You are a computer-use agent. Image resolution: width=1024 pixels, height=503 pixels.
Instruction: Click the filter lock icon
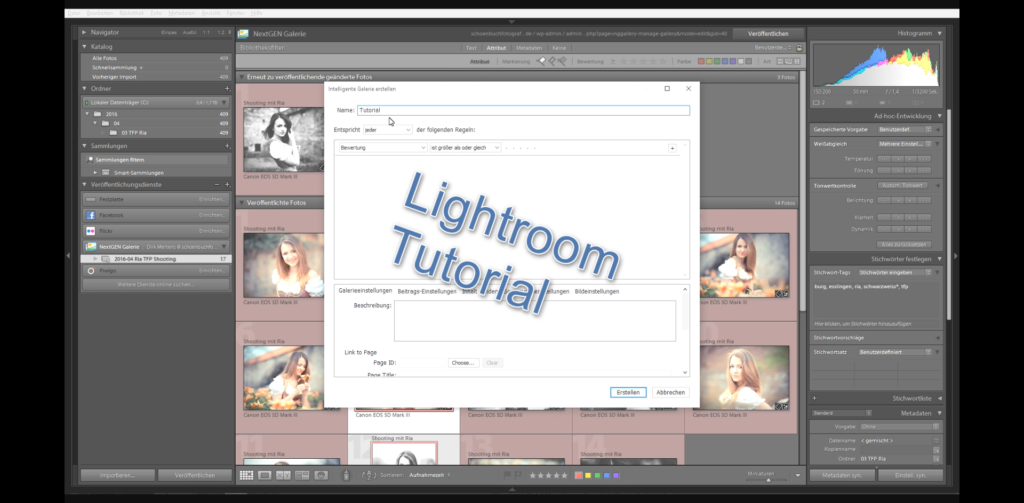point(799,48)
